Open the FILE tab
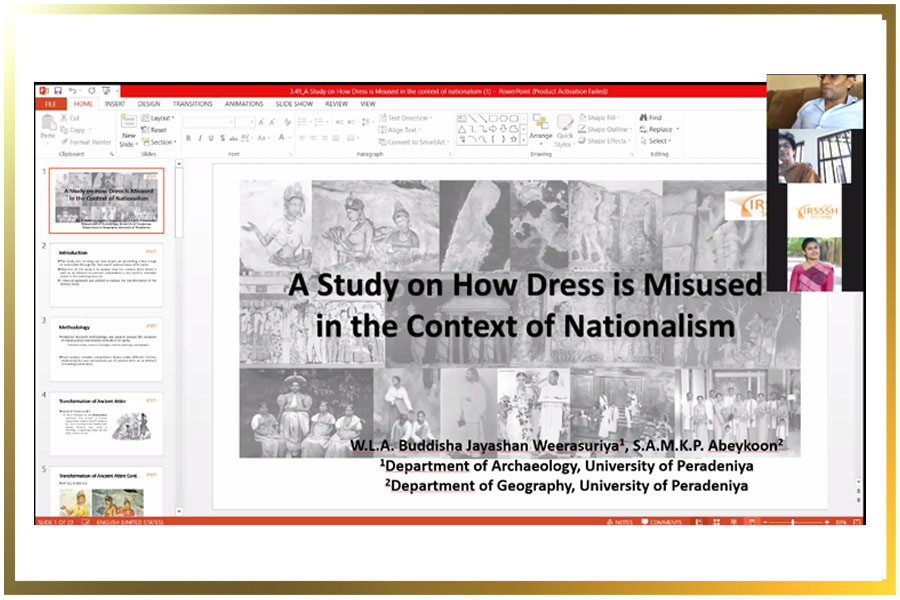 click(51, 104)
